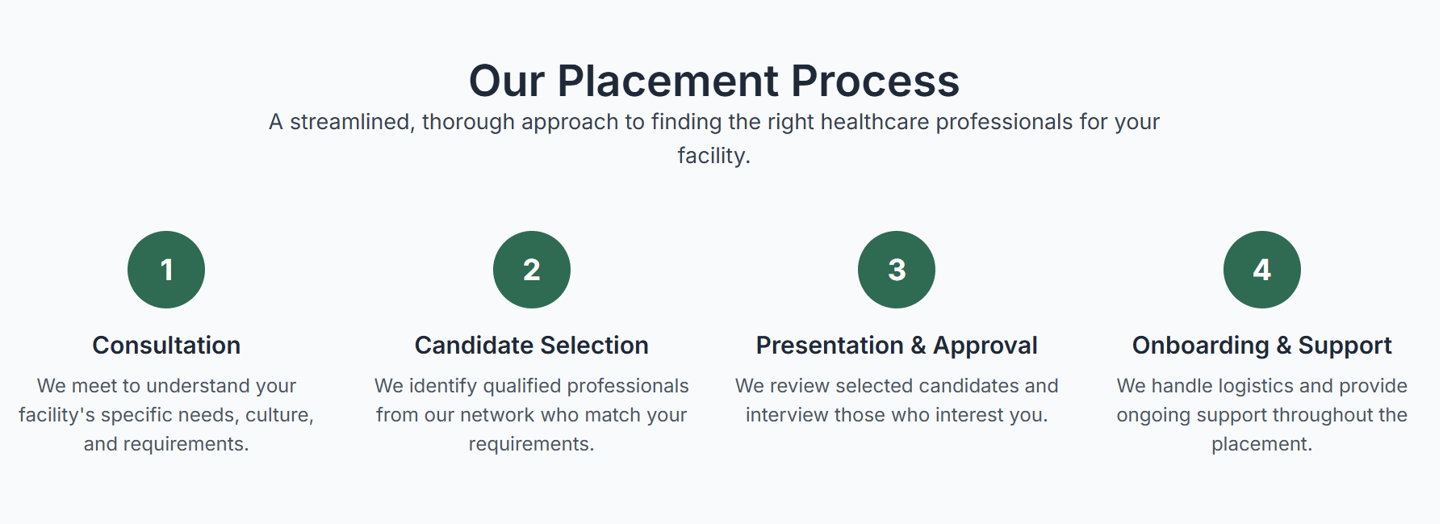This screenshot has height=524, width=1440.
Task: Click the Consultation step heading
Action: (x=166, y=345)
